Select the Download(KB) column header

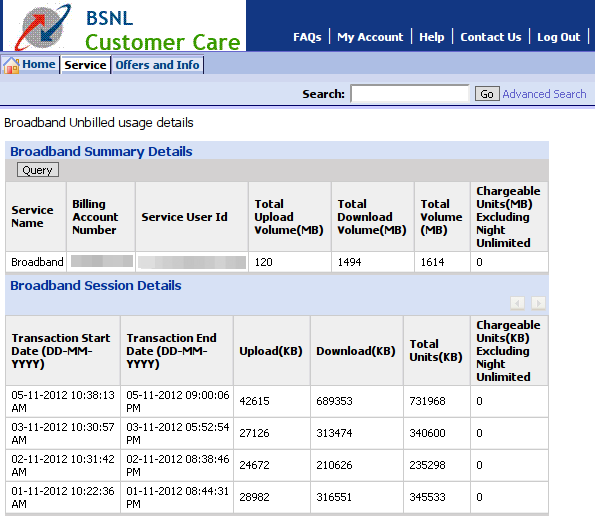pos(357,351)
